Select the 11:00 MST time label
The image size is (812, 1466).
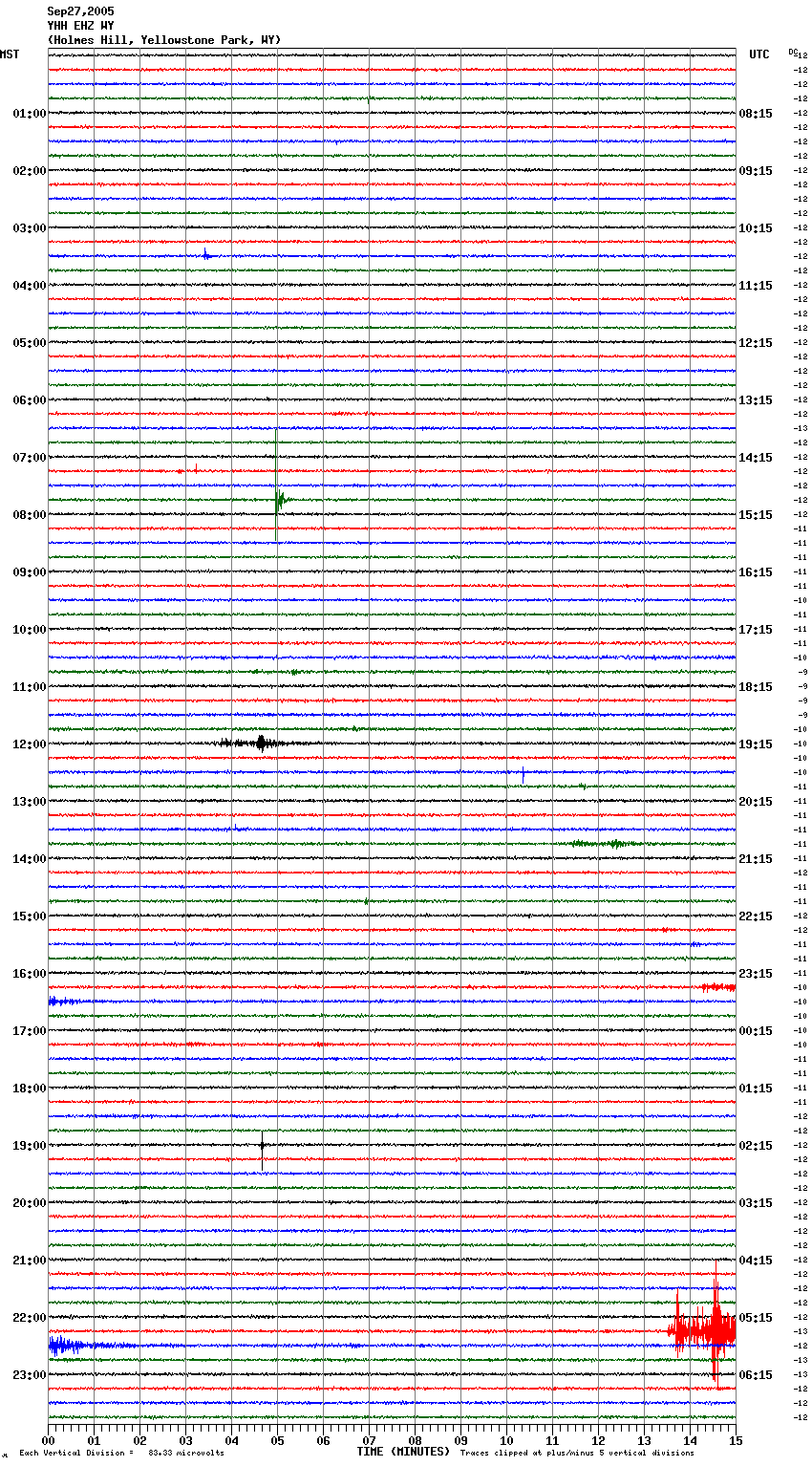pyautogui.click(x=30, y=687)
